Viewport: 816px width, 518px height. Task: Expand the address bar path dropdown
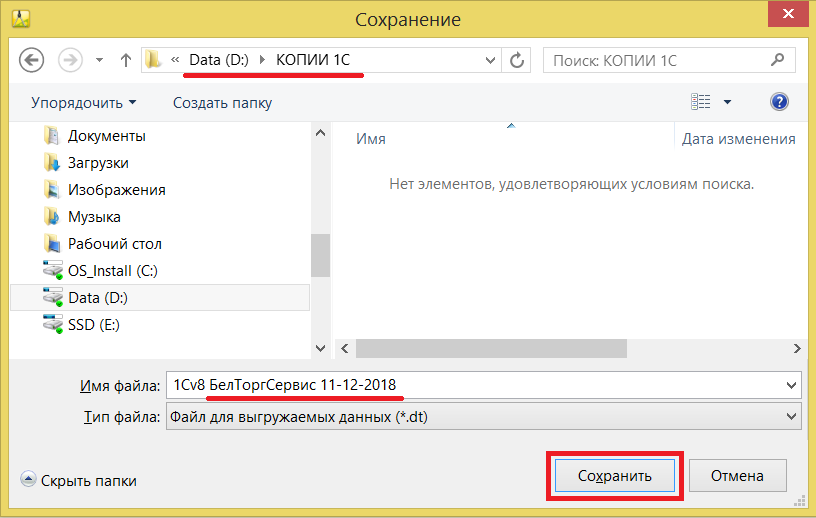[490, 60]
